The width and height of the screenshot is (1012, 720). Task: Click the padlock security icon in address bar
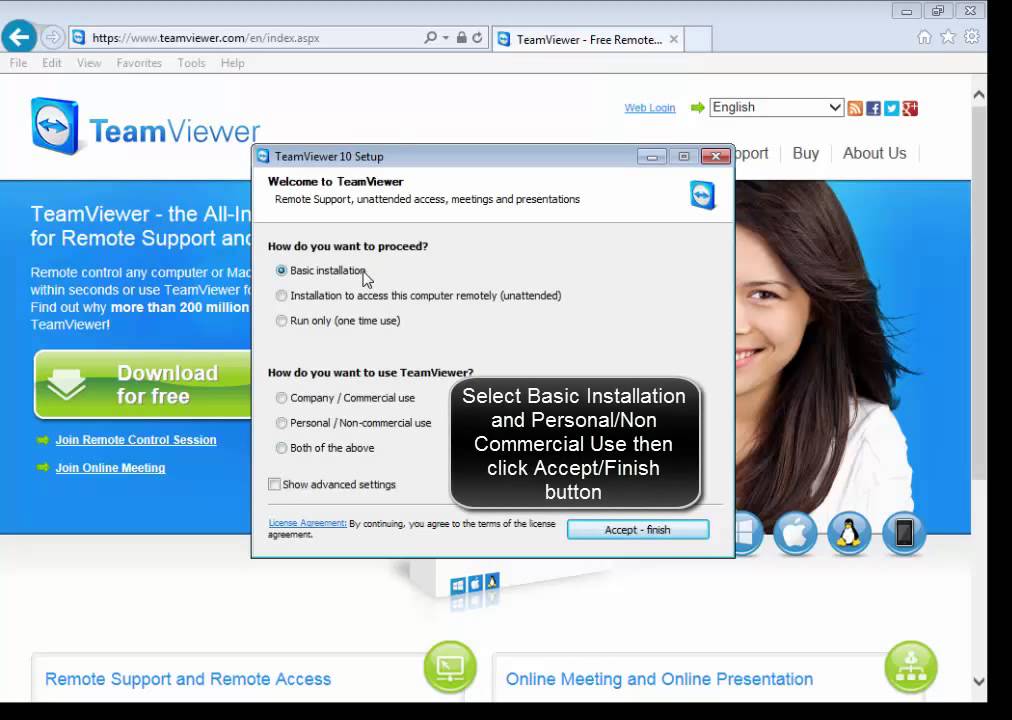[x=461, y=37]
